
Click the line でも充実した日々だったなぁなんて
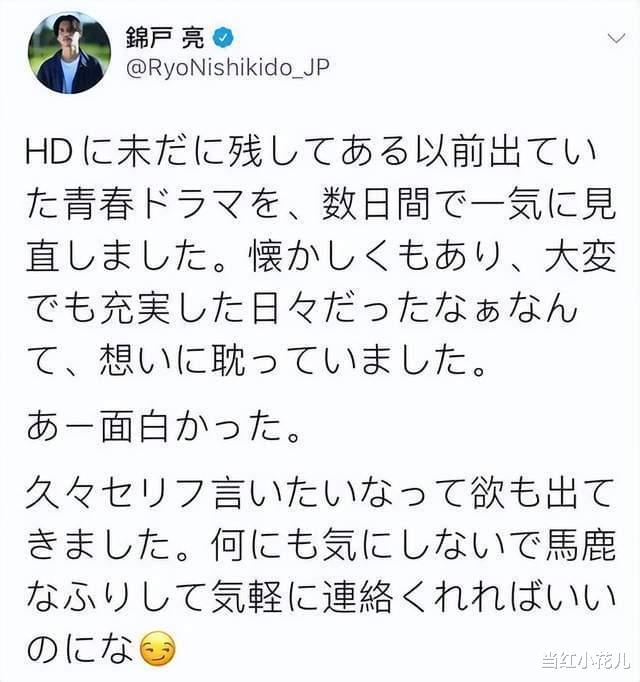tap(302, 309)
